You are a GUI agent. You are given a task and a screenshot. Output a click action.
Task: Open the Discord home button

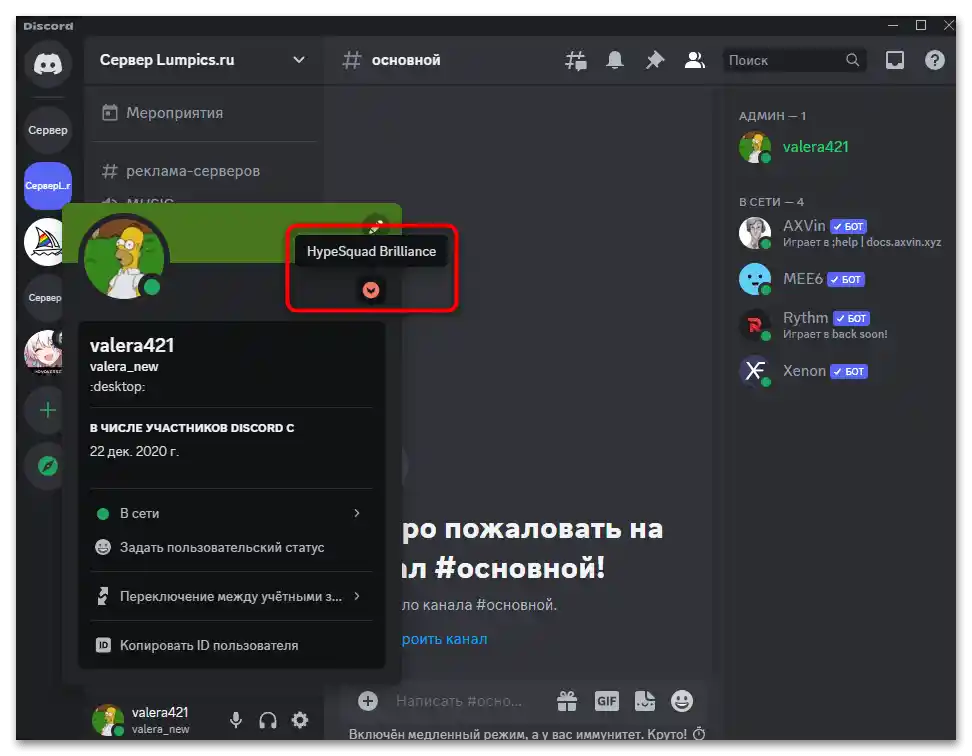click(47, 65)
